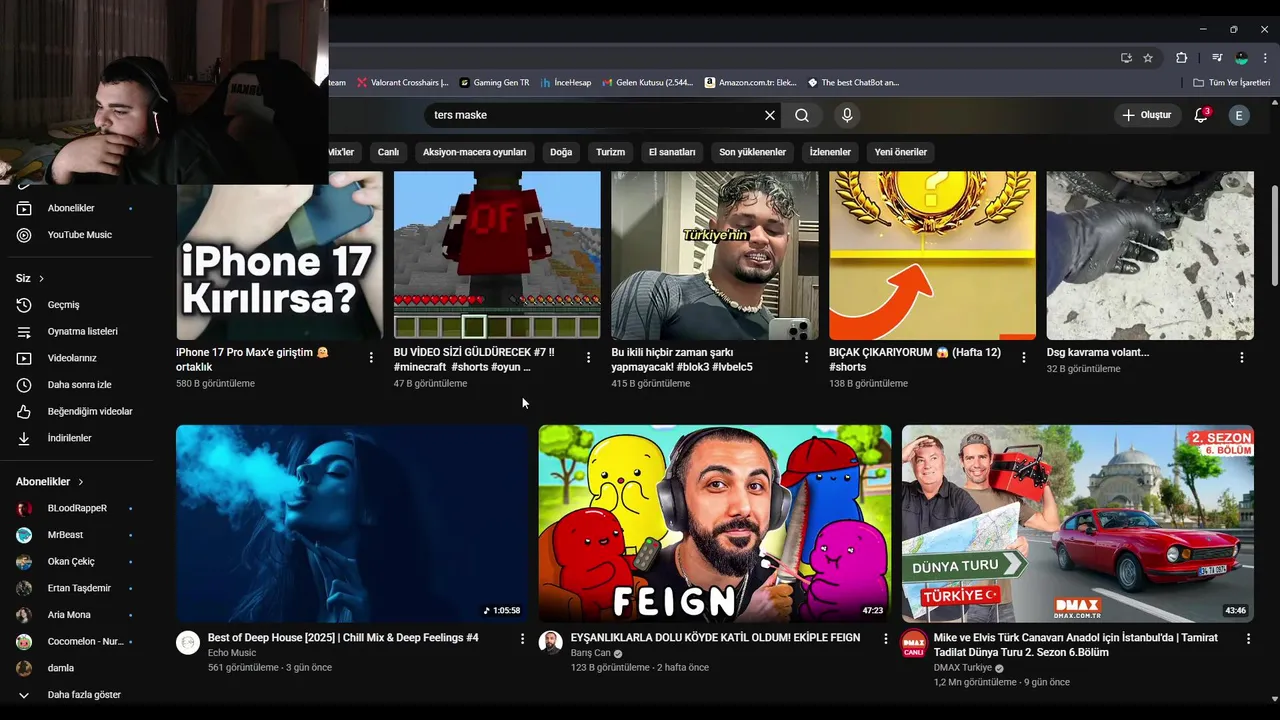Open more options for Best of Deep House video
The image size is (1280, 720).
point(522,638)
